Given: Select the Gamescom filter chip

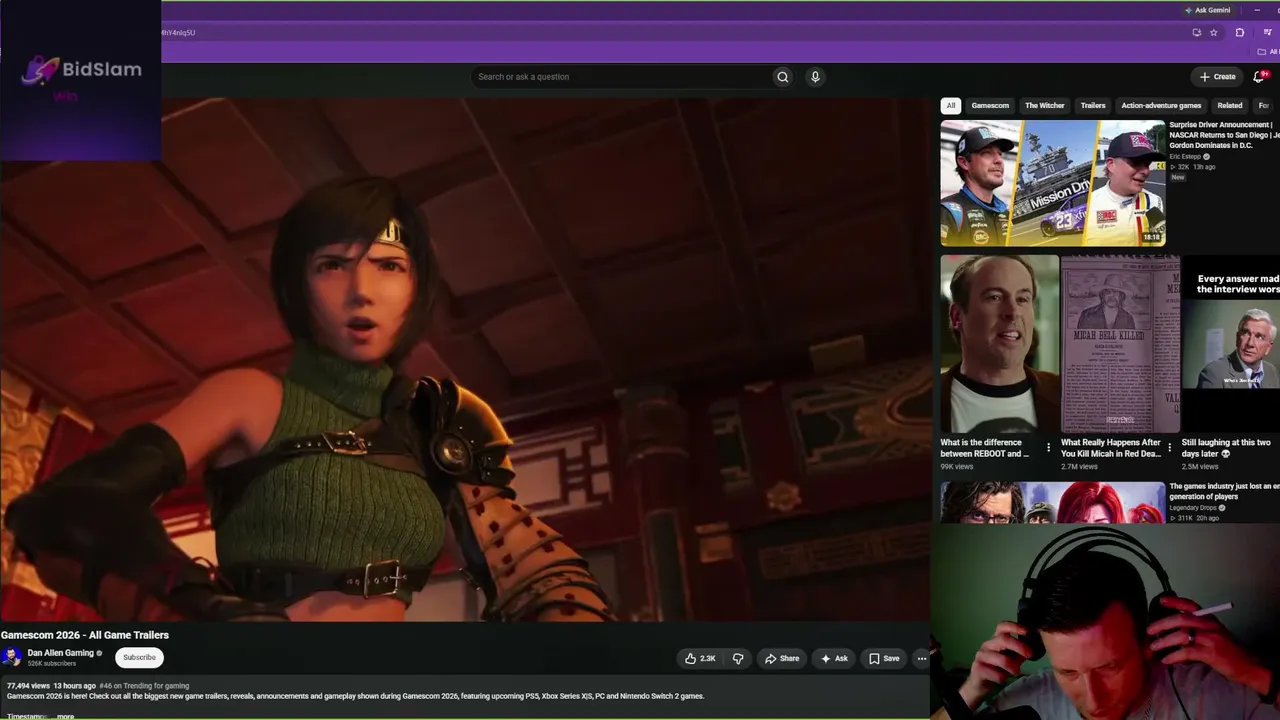Looking at the screenshot, I should click(x=990, y=106).
